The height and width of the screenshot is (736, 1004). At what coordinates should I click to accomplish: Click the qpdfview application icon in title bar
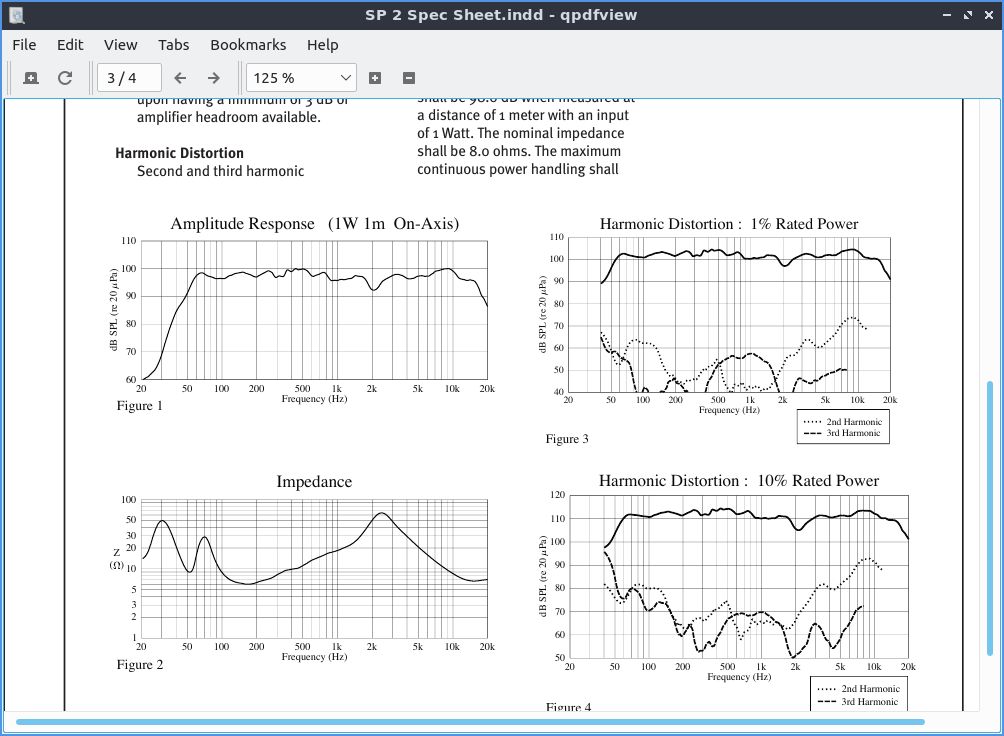point(17,15)
